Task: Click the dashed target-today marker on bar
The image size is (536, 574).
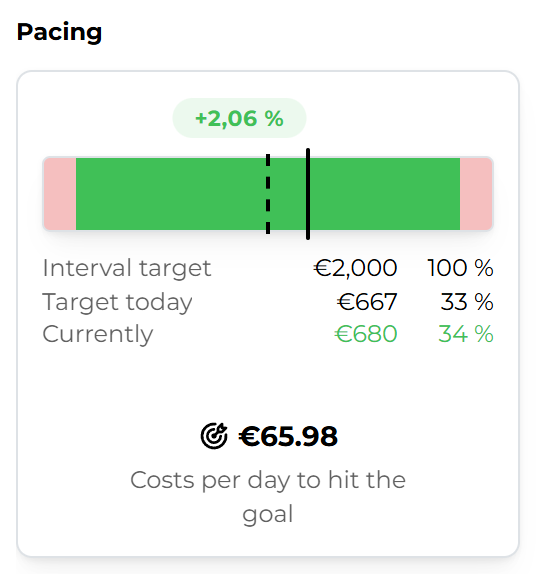Action: click(268, 194)
